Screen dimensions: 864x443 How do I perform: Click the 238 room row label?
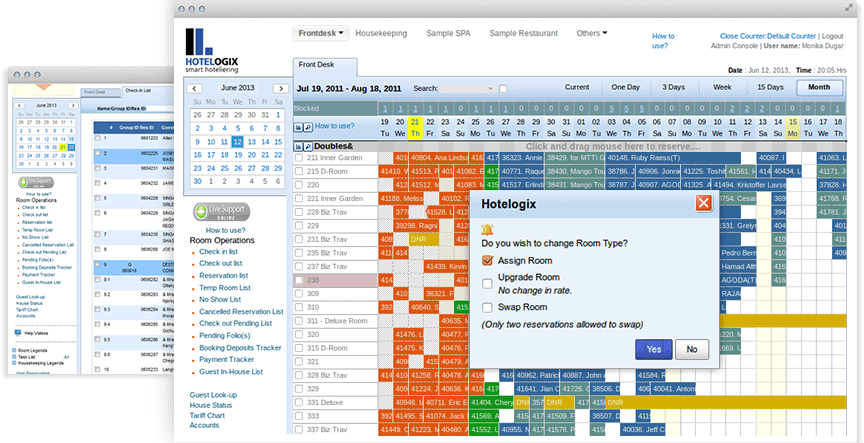336,280
